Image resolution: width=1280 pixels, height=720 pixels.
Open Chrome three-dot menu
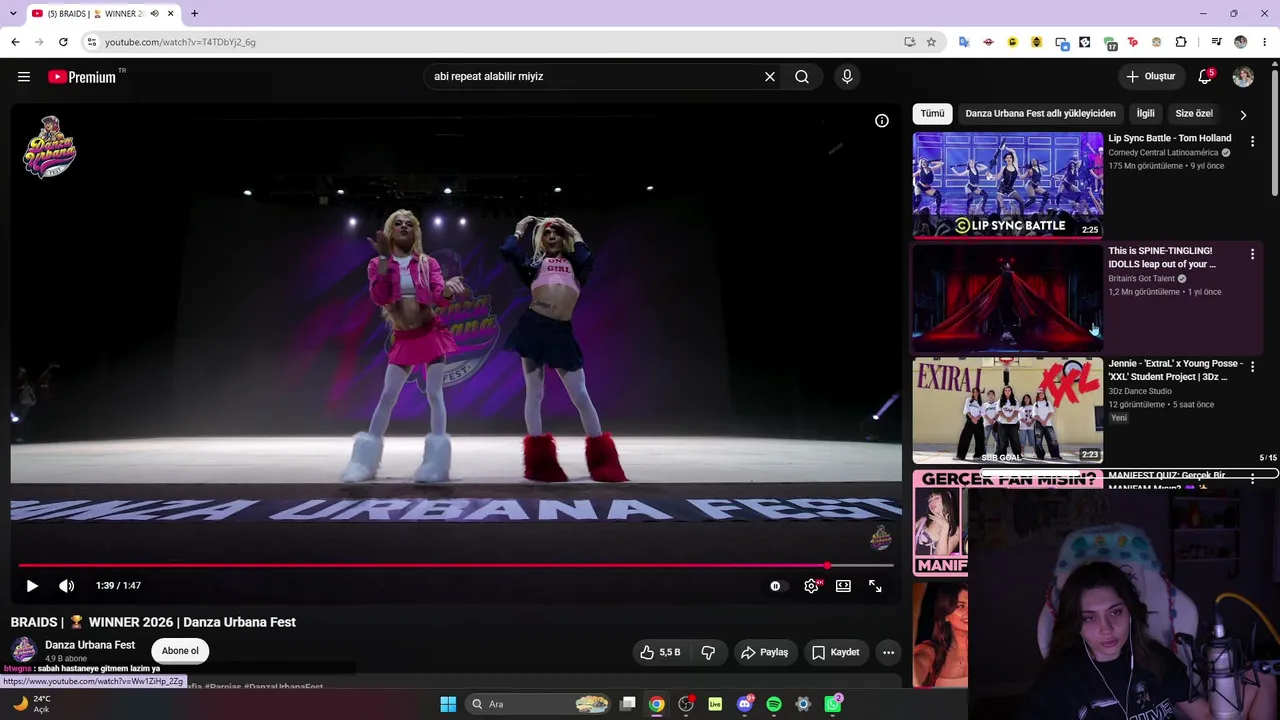[x=1265, y=42]
